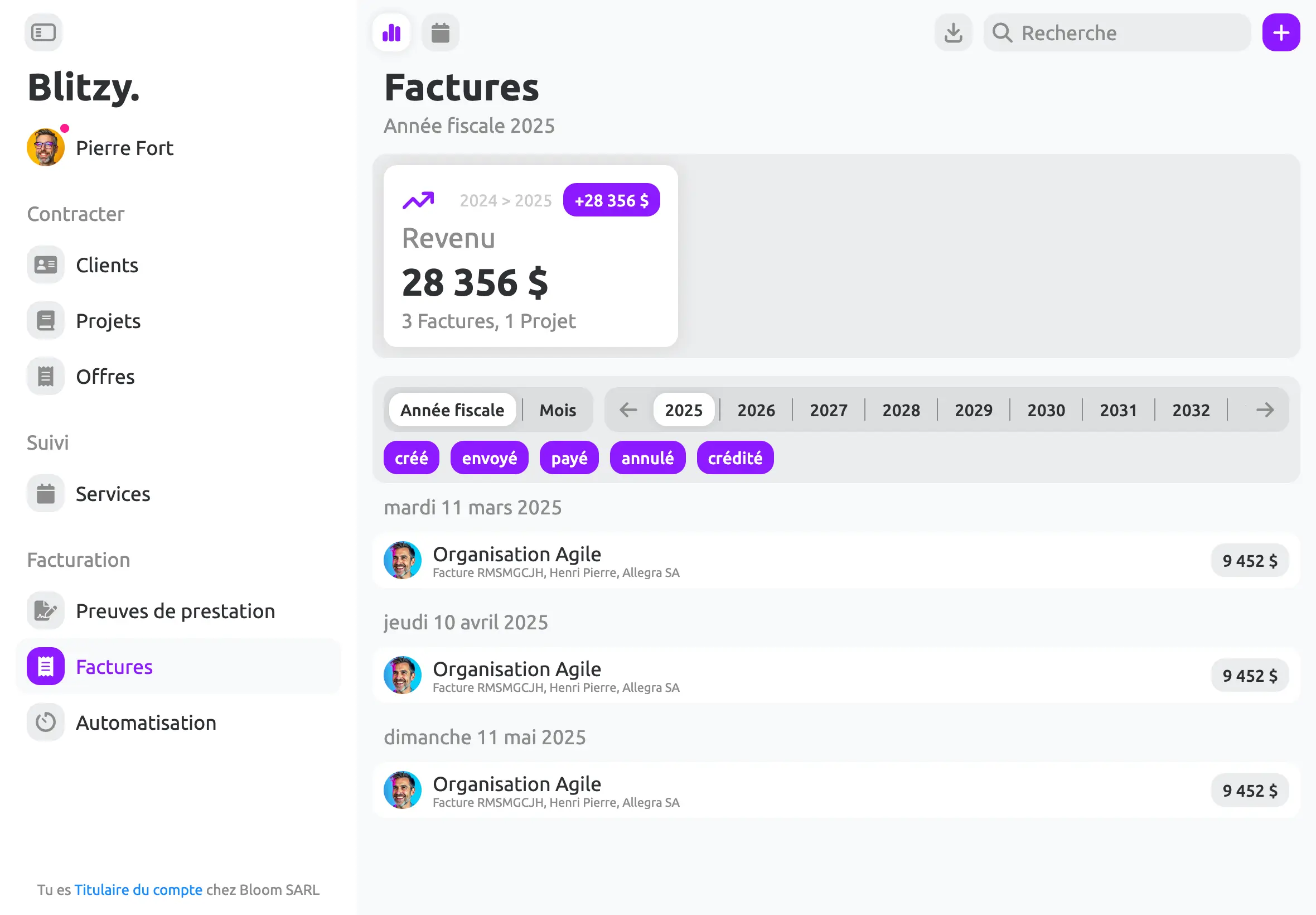Screen dimensions: 1316x915
Task: Select year 2027
Action: coord(828,410)
